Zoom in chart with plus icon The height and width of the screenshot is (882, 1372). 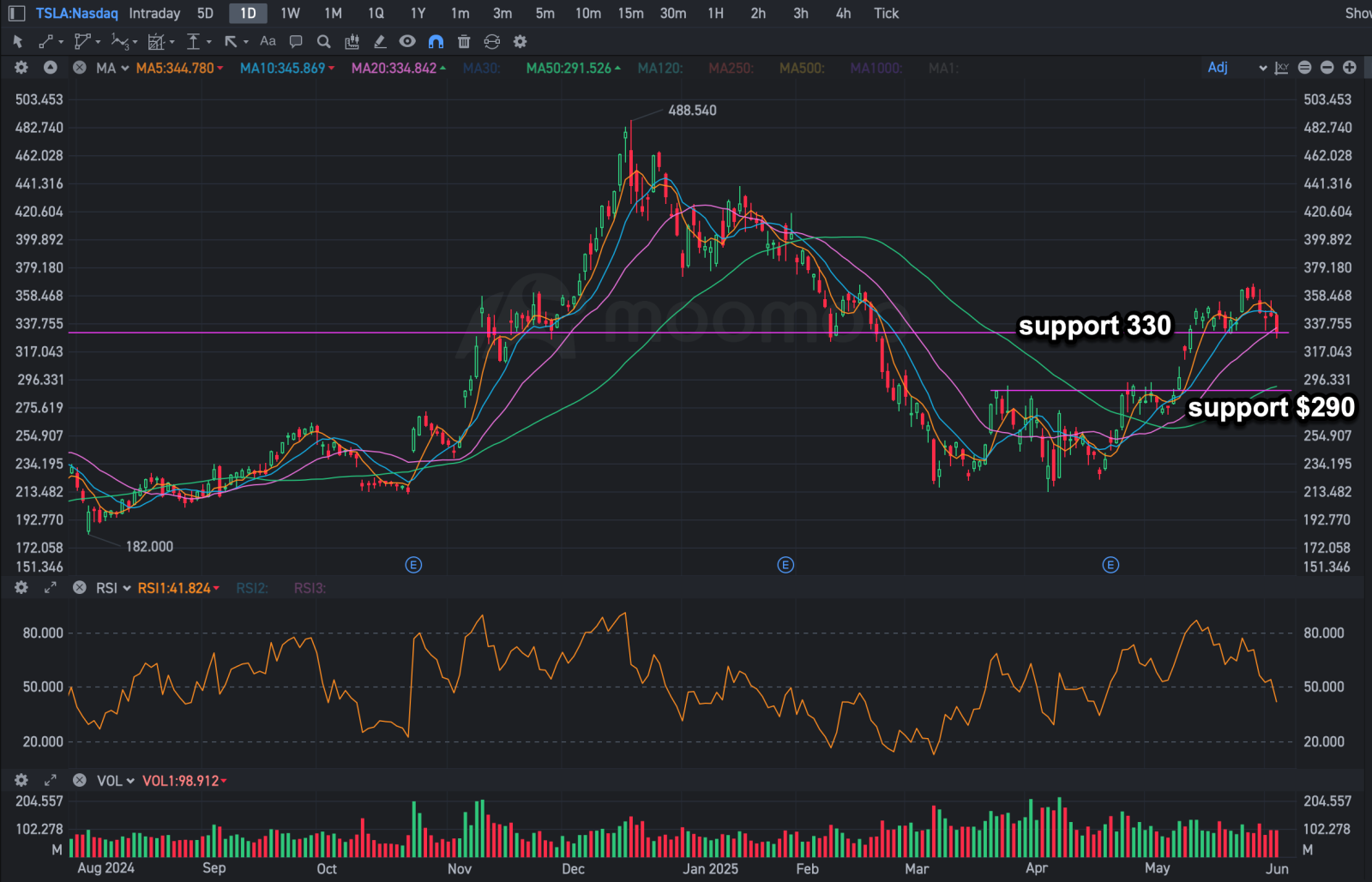(x=1350, y=68)
